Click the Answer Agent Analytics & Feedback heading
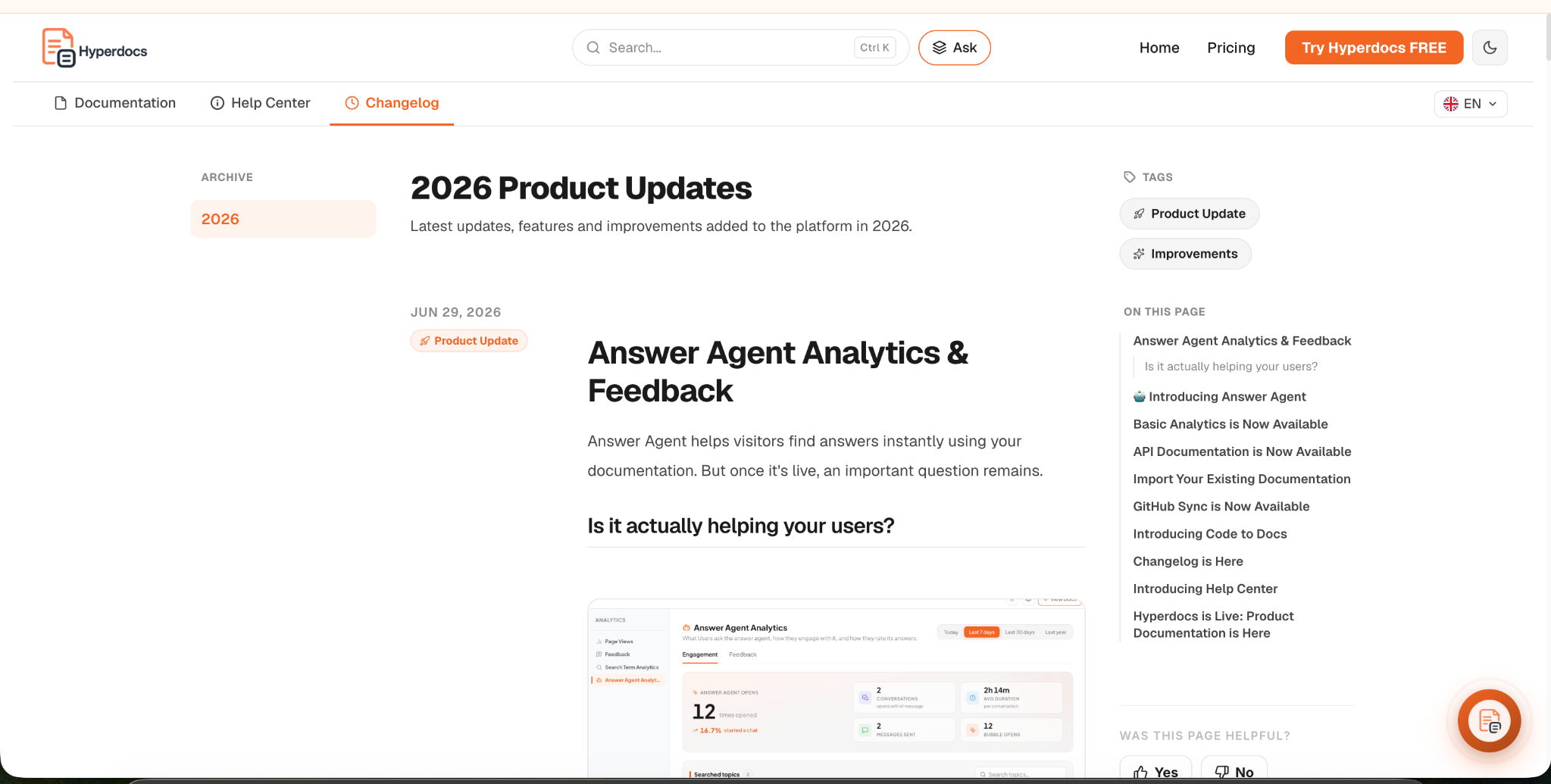This screenshot has width=1551, height=784. coord(778,372)
